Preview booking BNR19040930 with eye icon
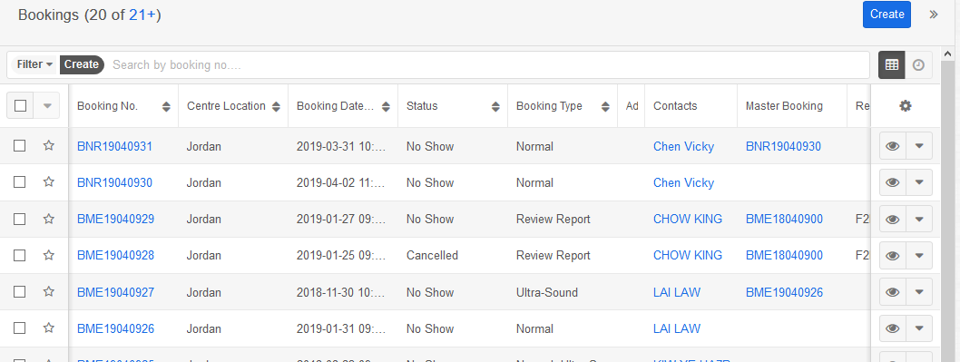 click(893, 183)
